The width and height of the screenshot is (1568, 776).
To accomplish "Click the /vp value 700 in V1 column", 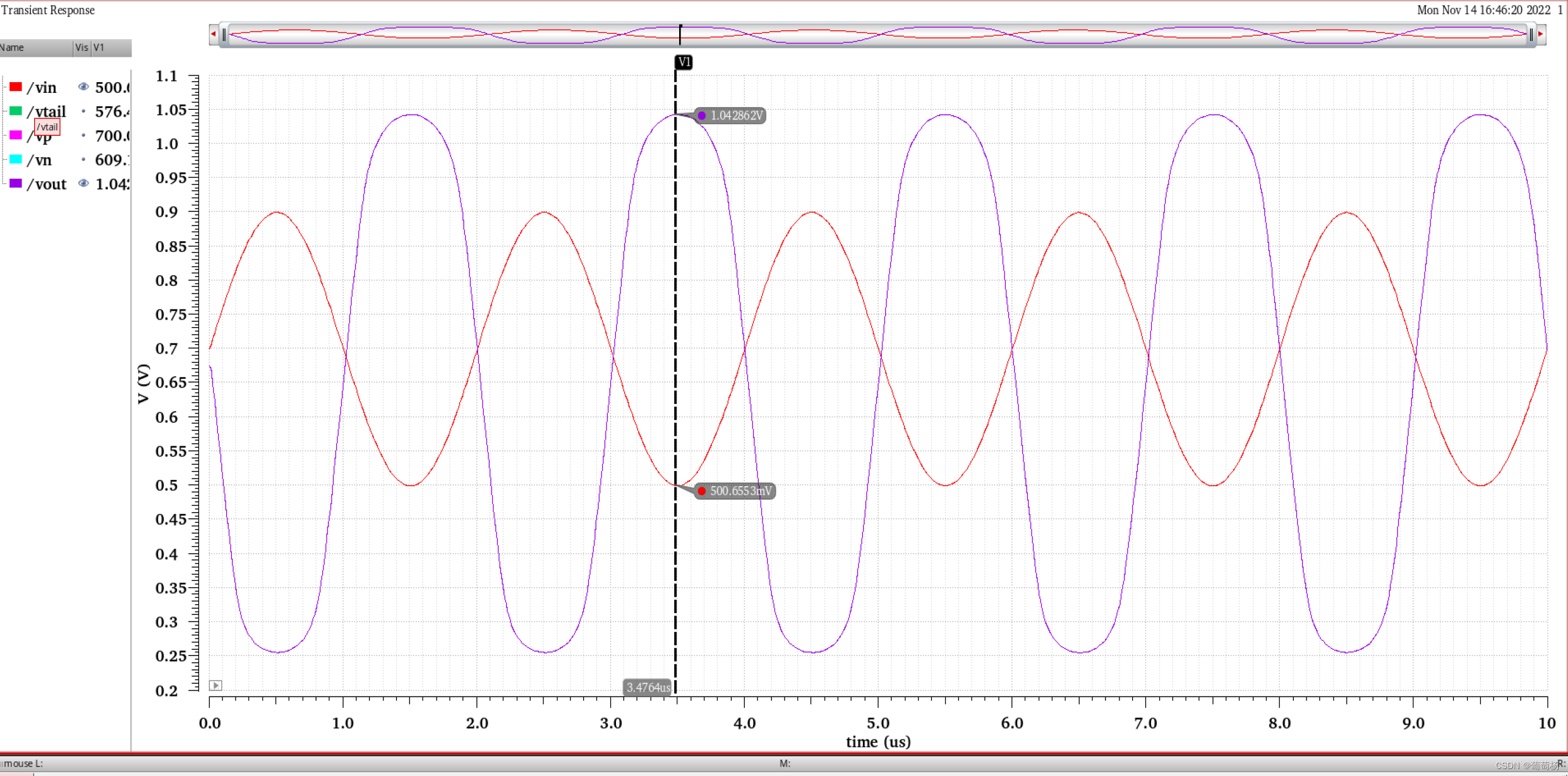I will click(x=112, y=136).
